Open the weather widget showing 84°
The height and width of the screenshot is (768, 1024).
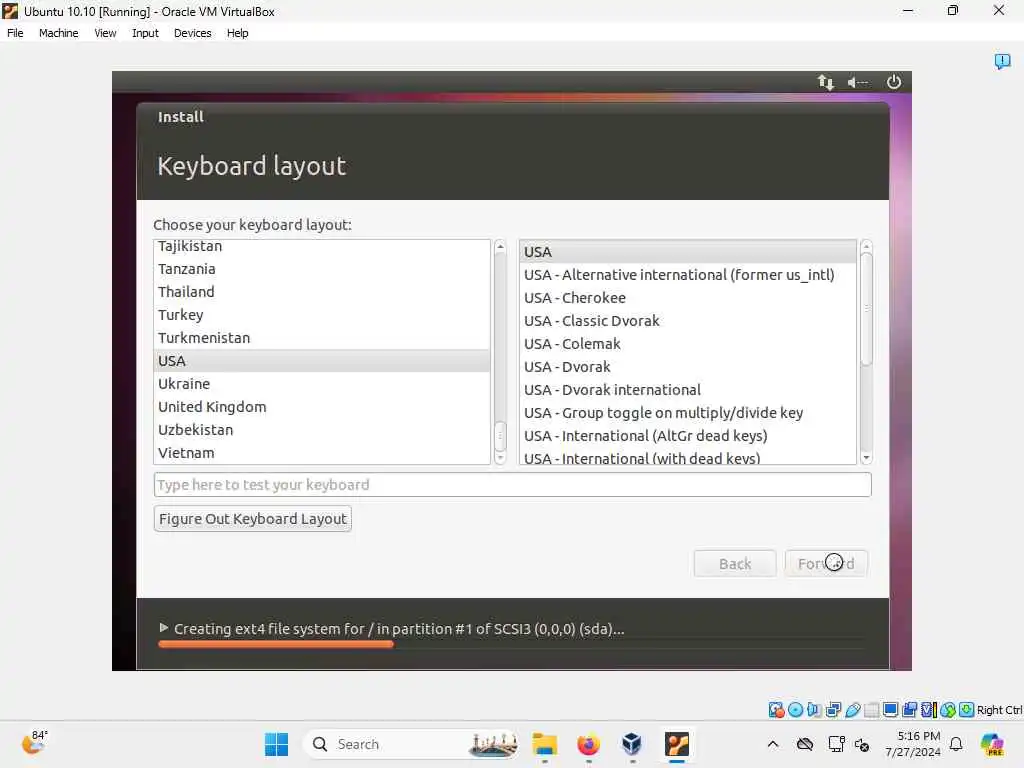click(33, 743)
